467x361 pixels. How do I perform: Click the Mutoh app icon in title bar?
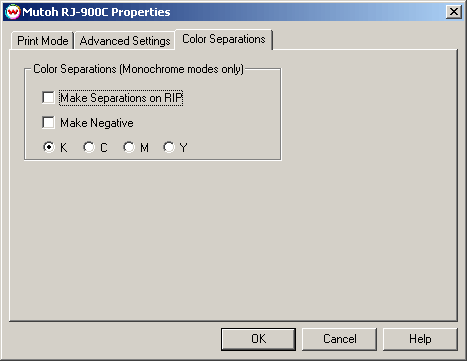coord(13,12)
